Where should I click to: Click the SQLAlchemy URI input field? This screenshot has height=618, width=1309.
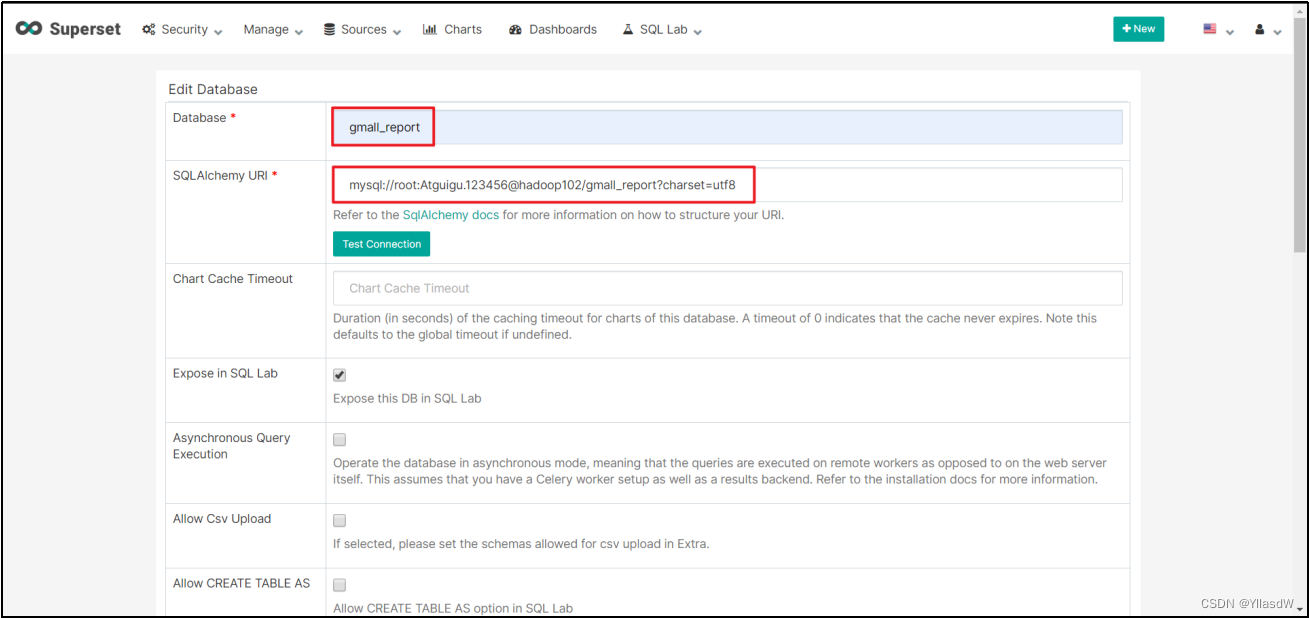[x=728, y=185]
